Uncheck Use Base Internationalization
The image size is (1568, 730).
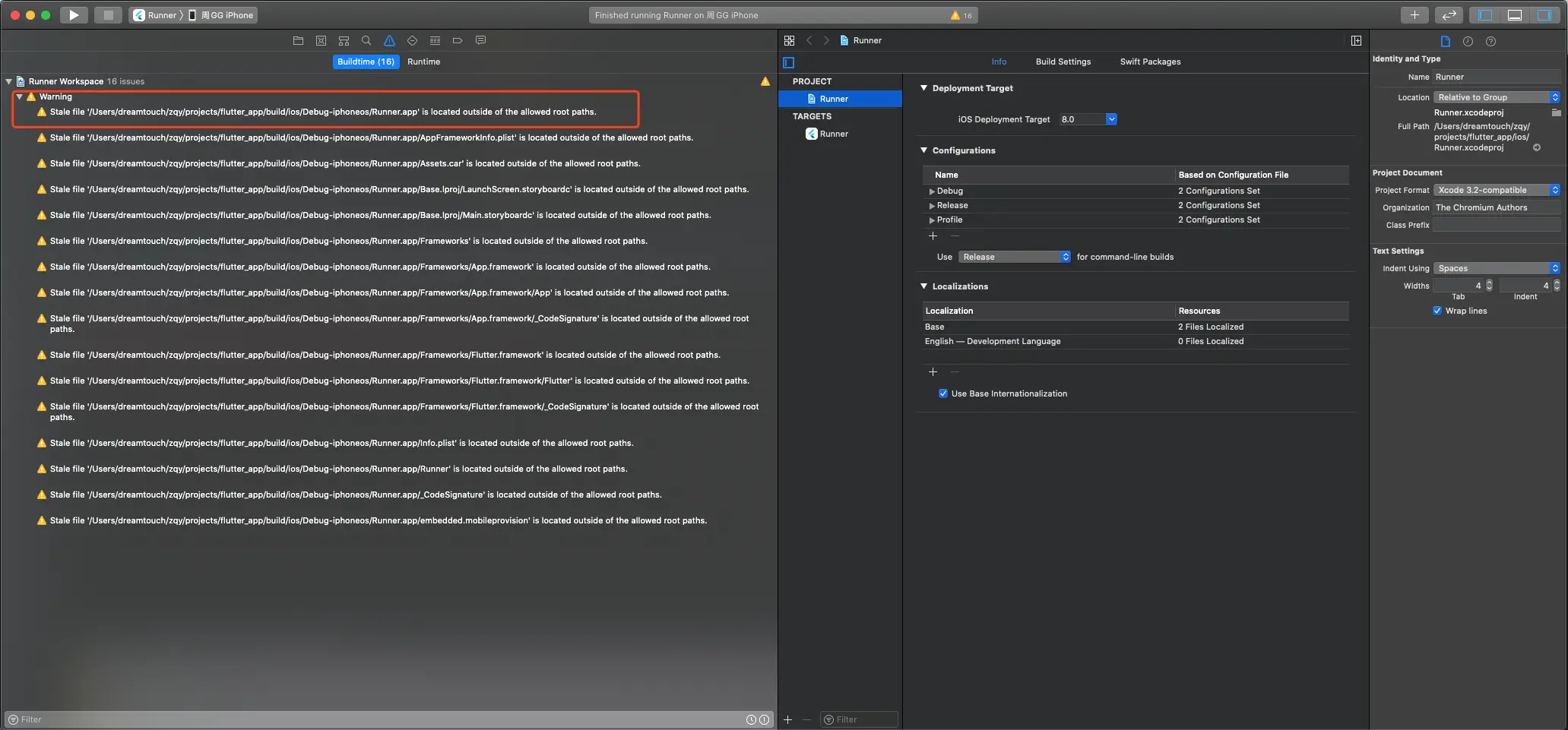943,393
